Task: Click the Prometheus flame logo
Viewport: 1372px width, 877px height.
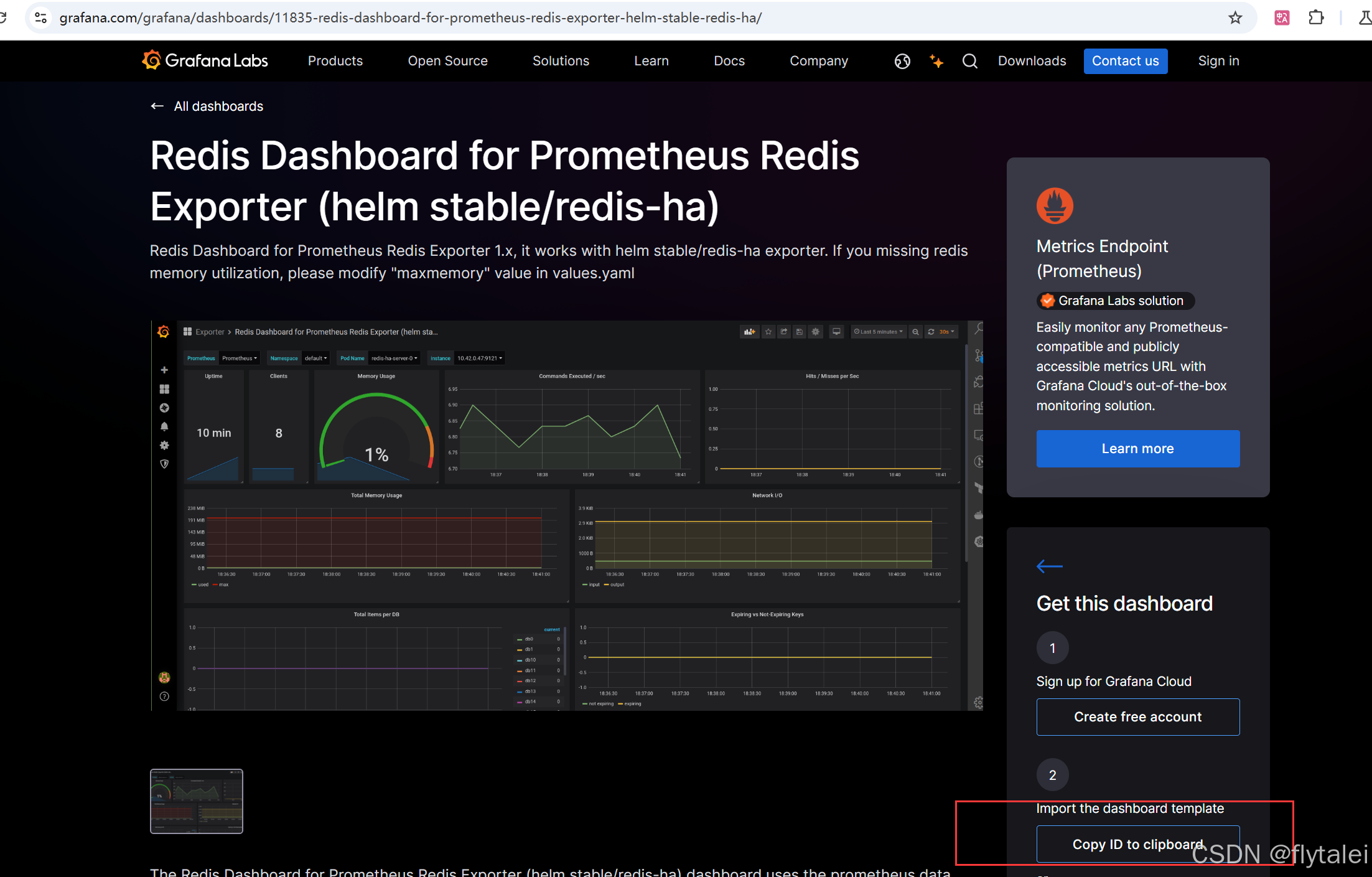Action: pos(1055,205)
